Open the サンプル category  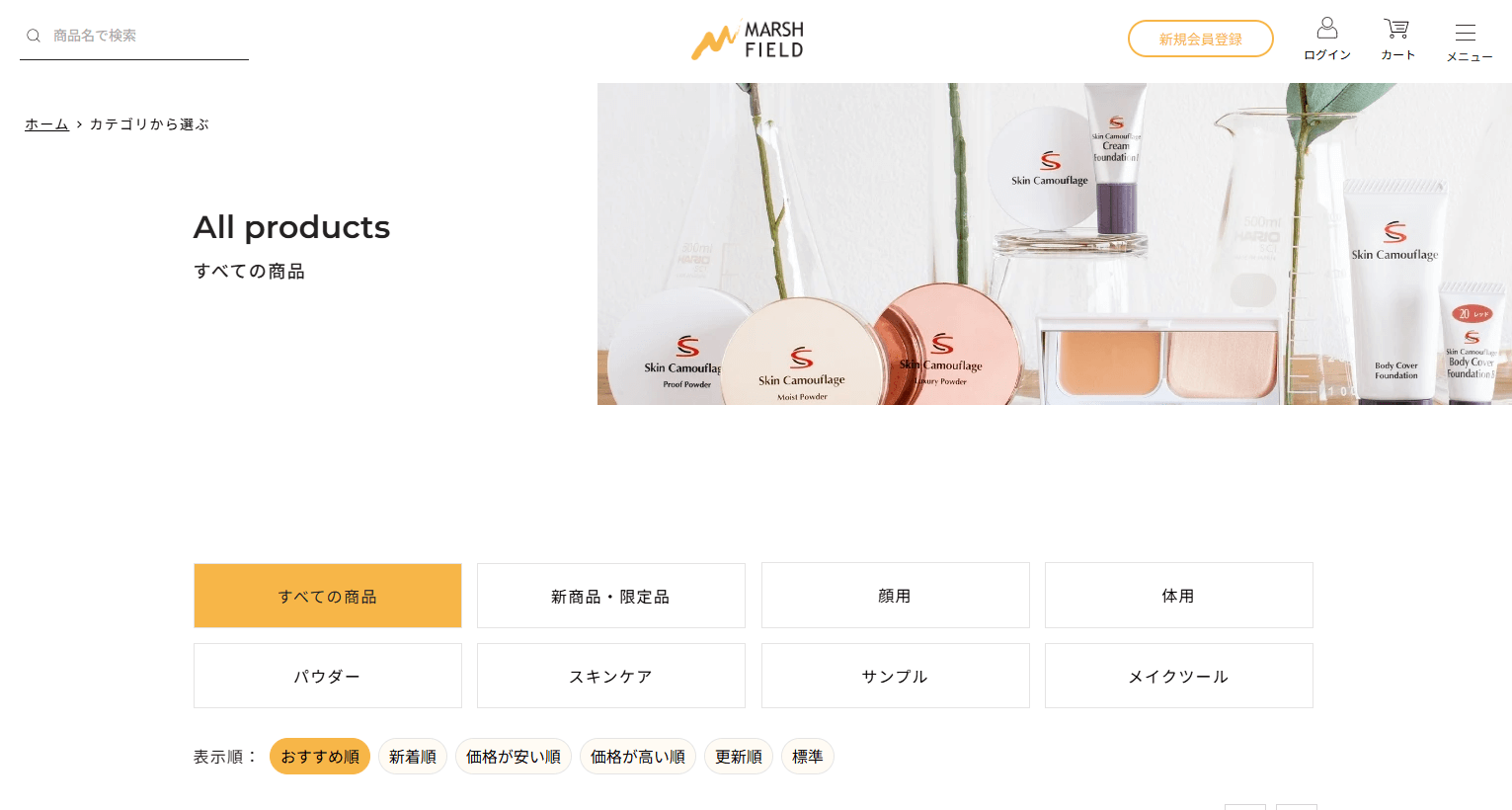(x=895, y=676)
